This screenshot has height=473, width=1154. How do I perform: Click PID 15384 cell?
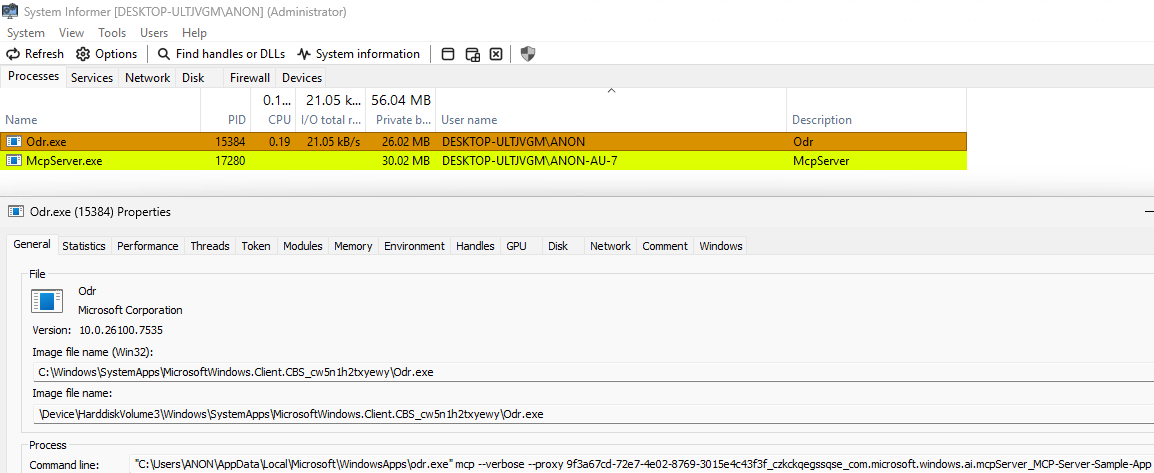pos(231,141)
